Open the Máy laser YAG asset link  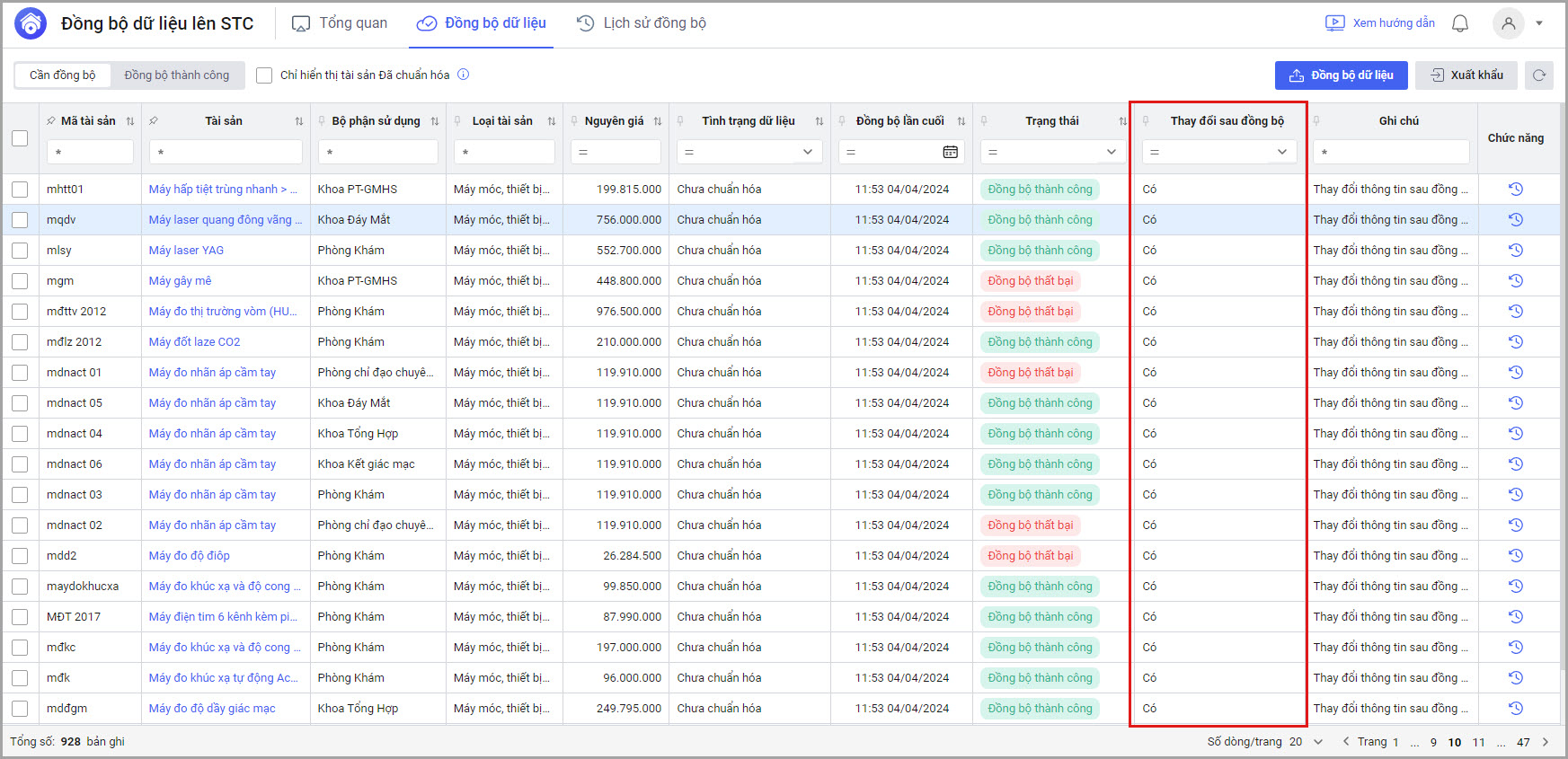pos(186,251)
